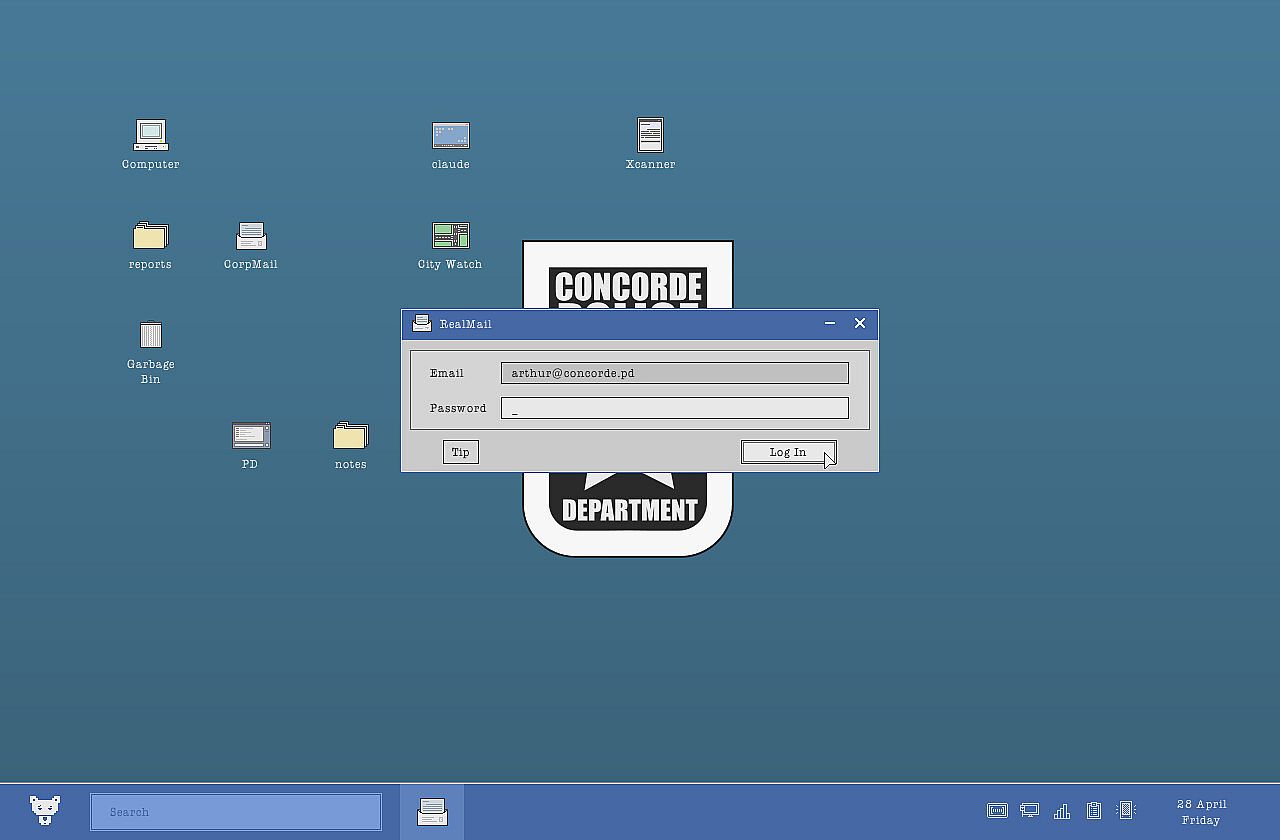Click the 28 April Friday date

point(1201,812)
